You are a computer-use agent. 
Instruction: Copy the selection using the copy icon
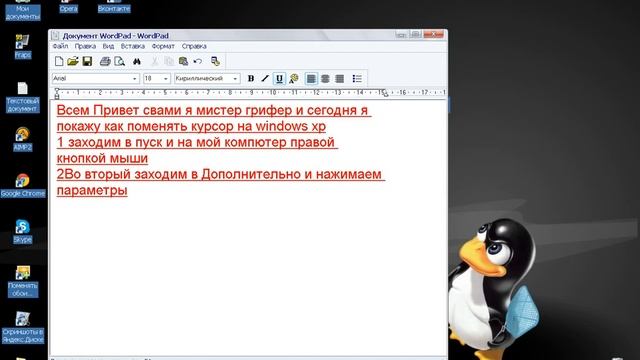169,61
